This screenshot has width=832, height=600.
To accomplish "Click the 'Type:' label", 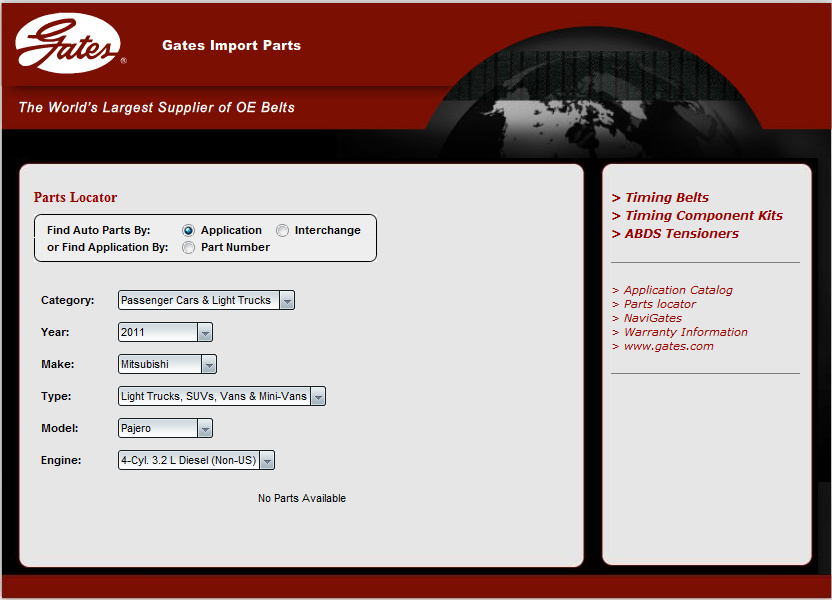I will [56, 396].
